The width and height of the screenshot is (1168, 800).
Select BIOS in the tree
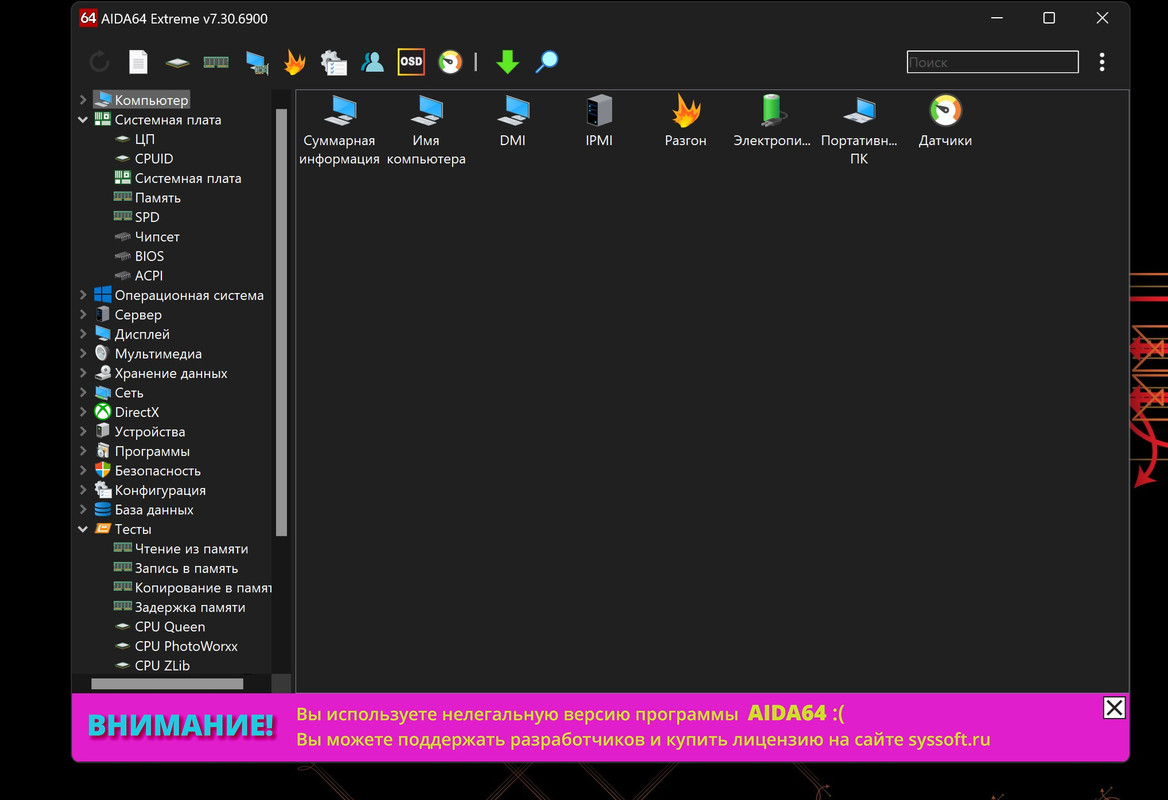139,255
